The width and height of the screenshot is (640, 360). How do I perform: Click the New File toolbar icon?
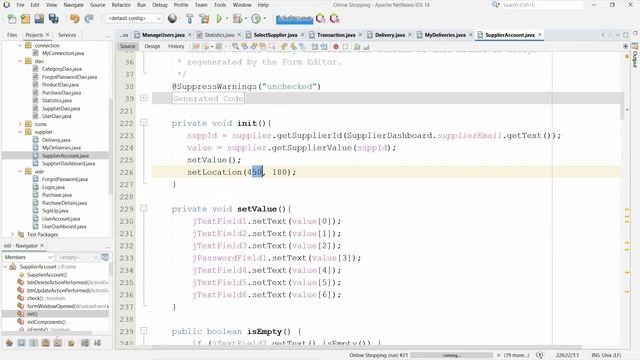[12, 19]
